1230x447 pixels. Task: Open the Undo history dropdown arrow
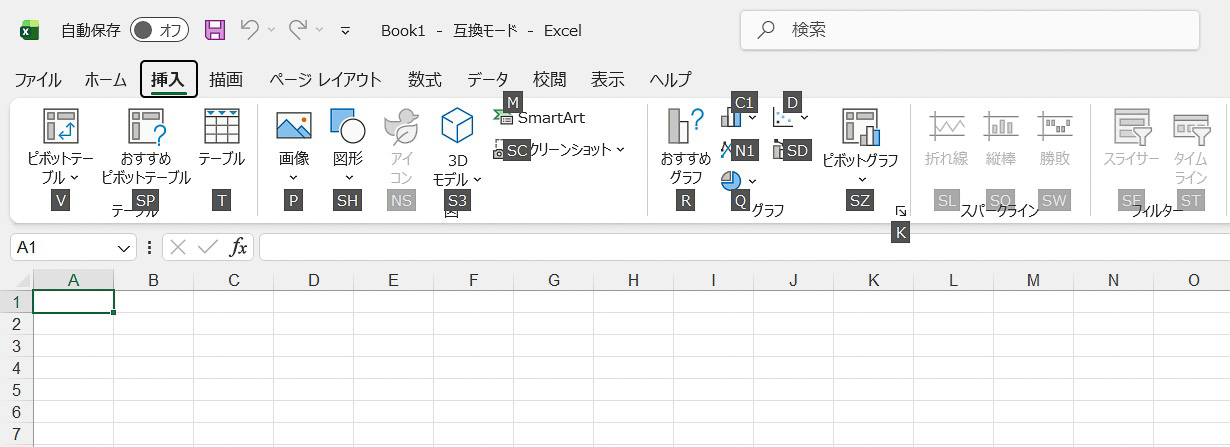point(271,31)
